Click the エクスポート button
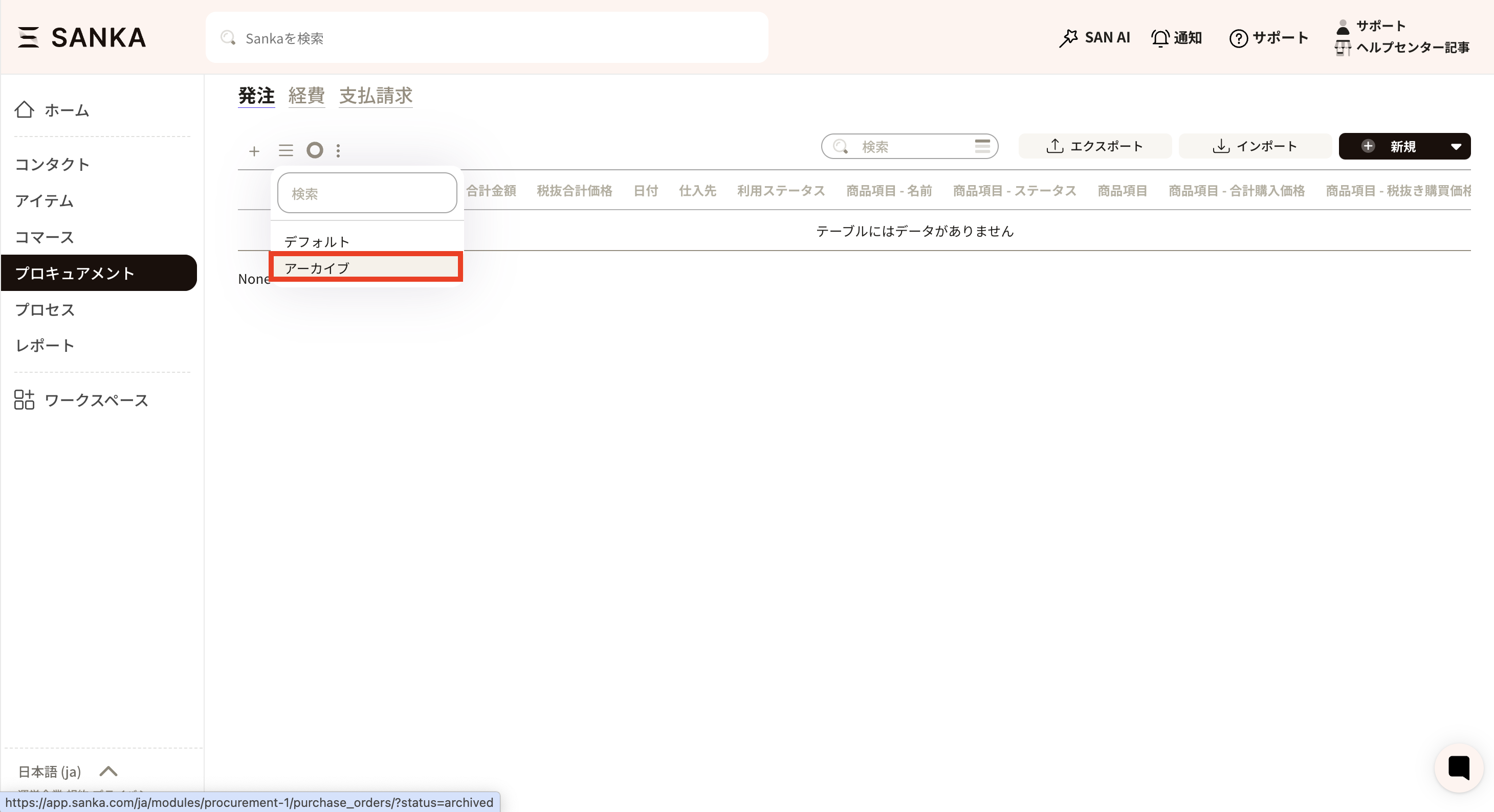 click(x=1094, y=146)
